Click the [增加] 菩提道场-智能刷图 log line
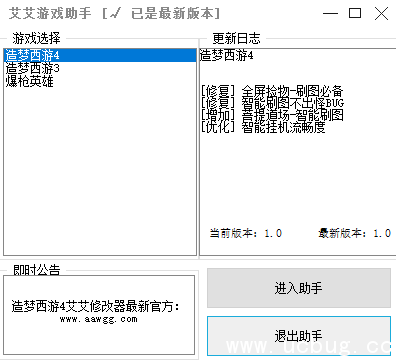The height and width of the screenshot is (361, 396). [x=272, y=115]
